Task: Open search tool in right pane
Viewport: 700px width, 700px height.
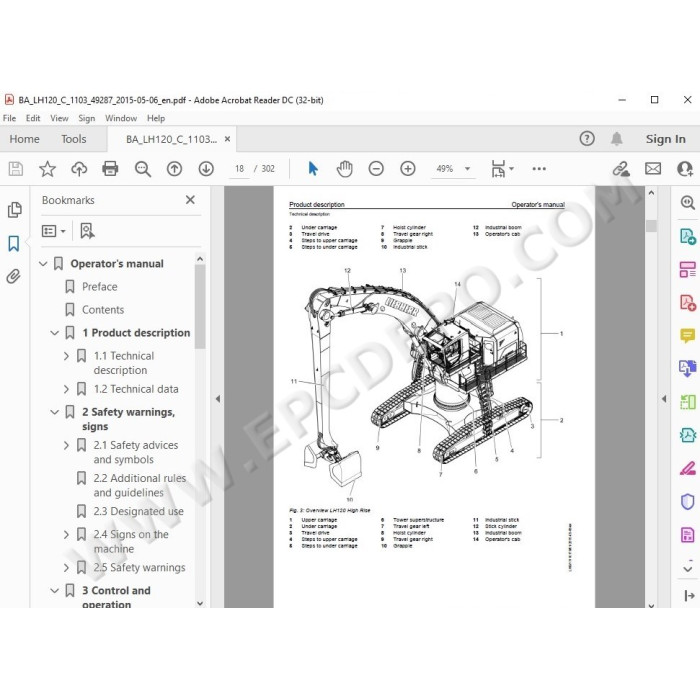Action: tap(688, 203)
